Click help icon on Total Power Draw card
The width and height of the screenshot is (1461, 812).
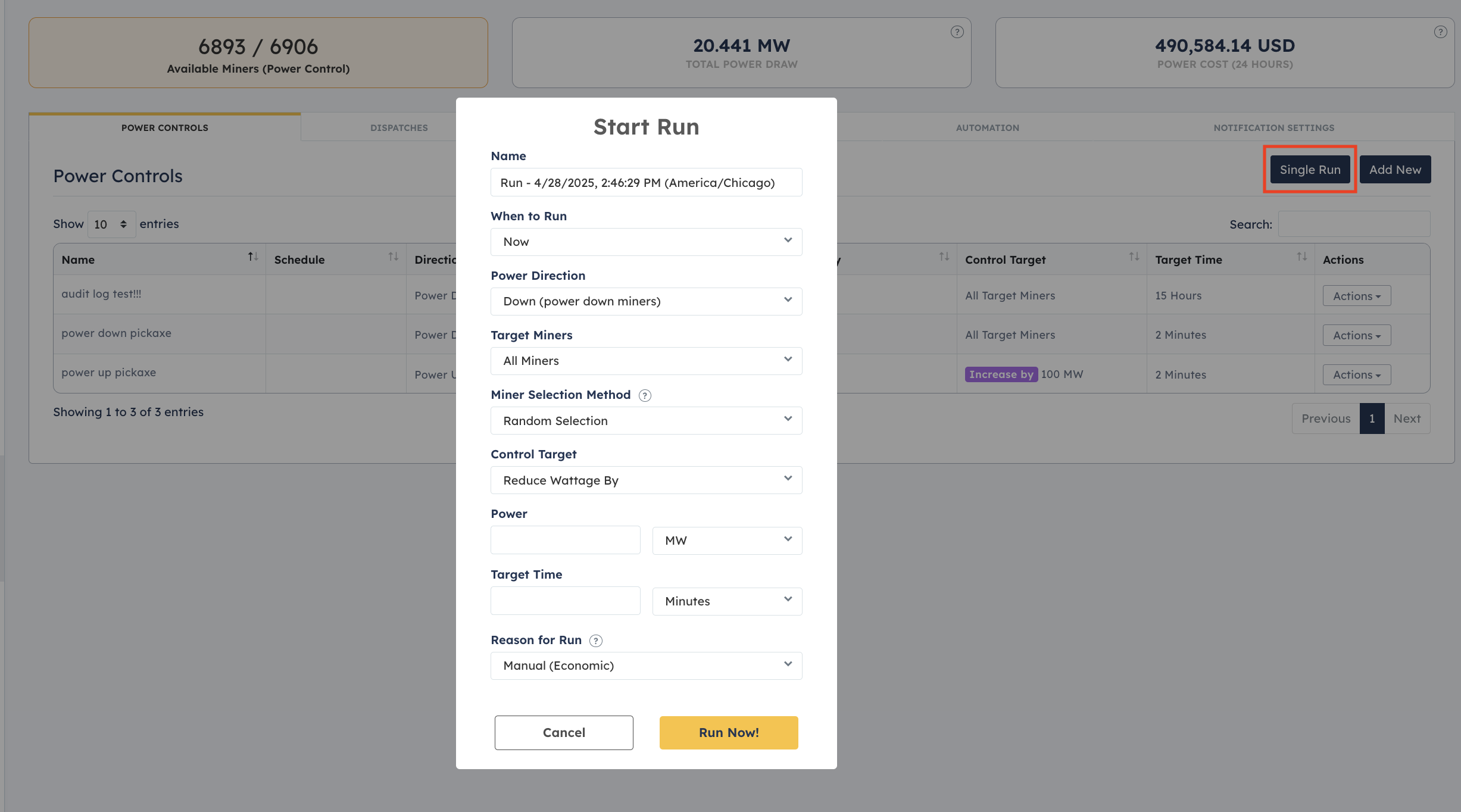[957, 32]
